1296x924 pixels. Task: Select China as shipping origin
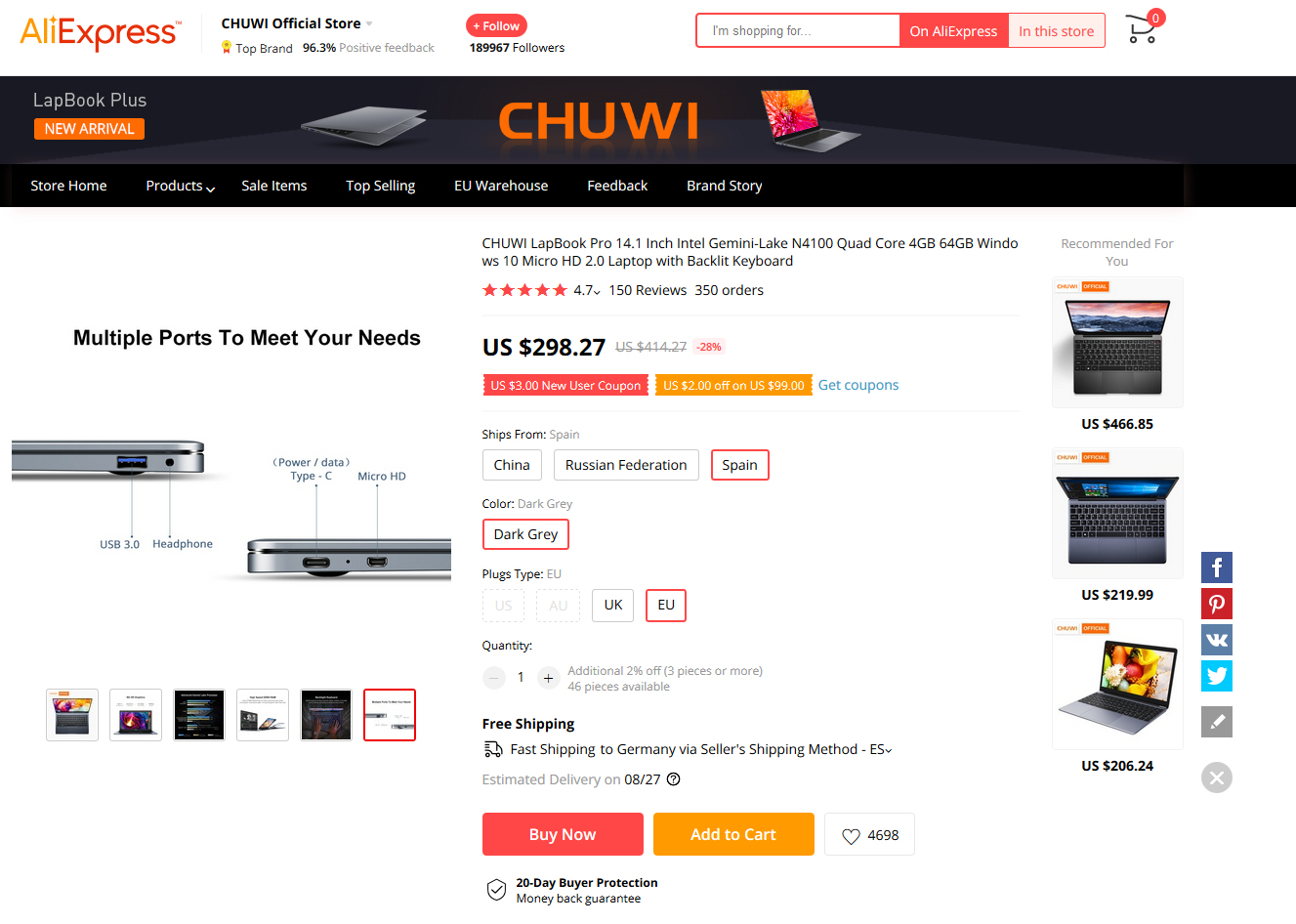[x=512, y=465]
